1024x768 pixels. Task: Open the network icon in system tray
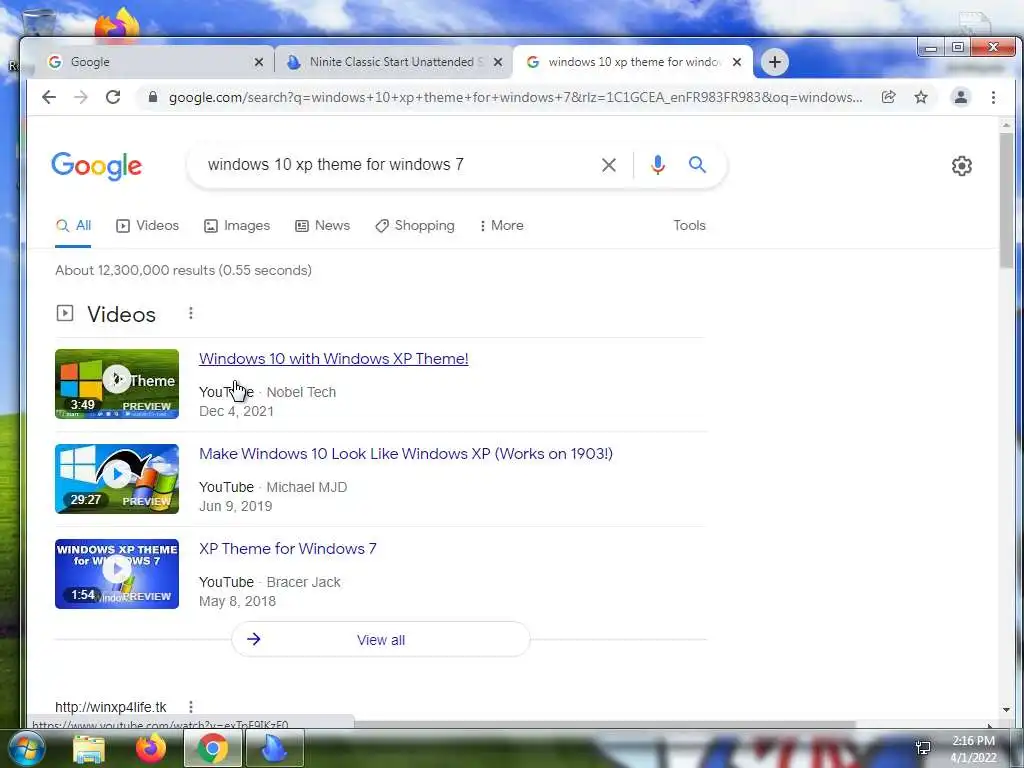[x=923, y=748]
